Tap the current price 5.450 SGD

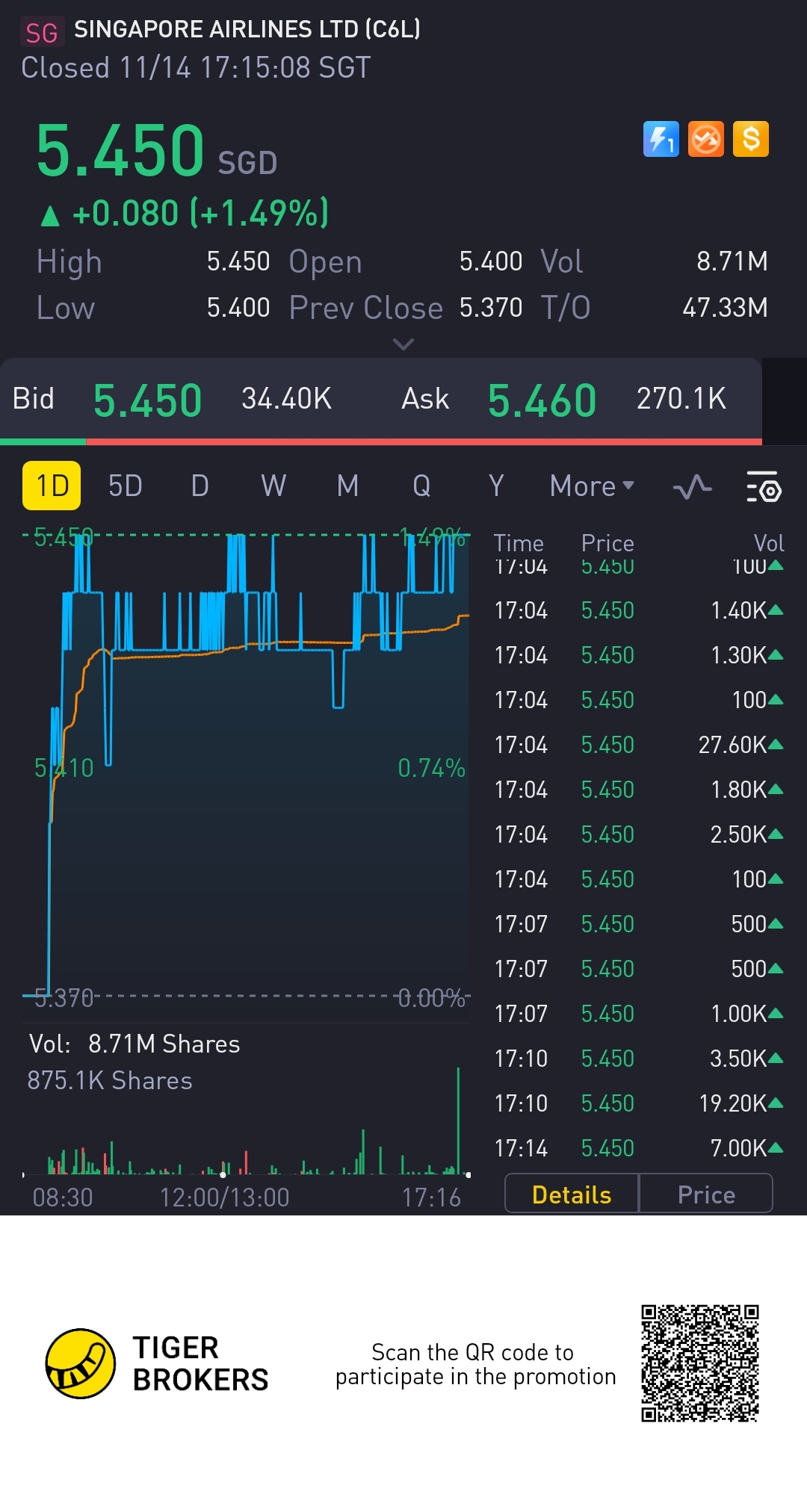pyautogui.click(x=157, y=151)
